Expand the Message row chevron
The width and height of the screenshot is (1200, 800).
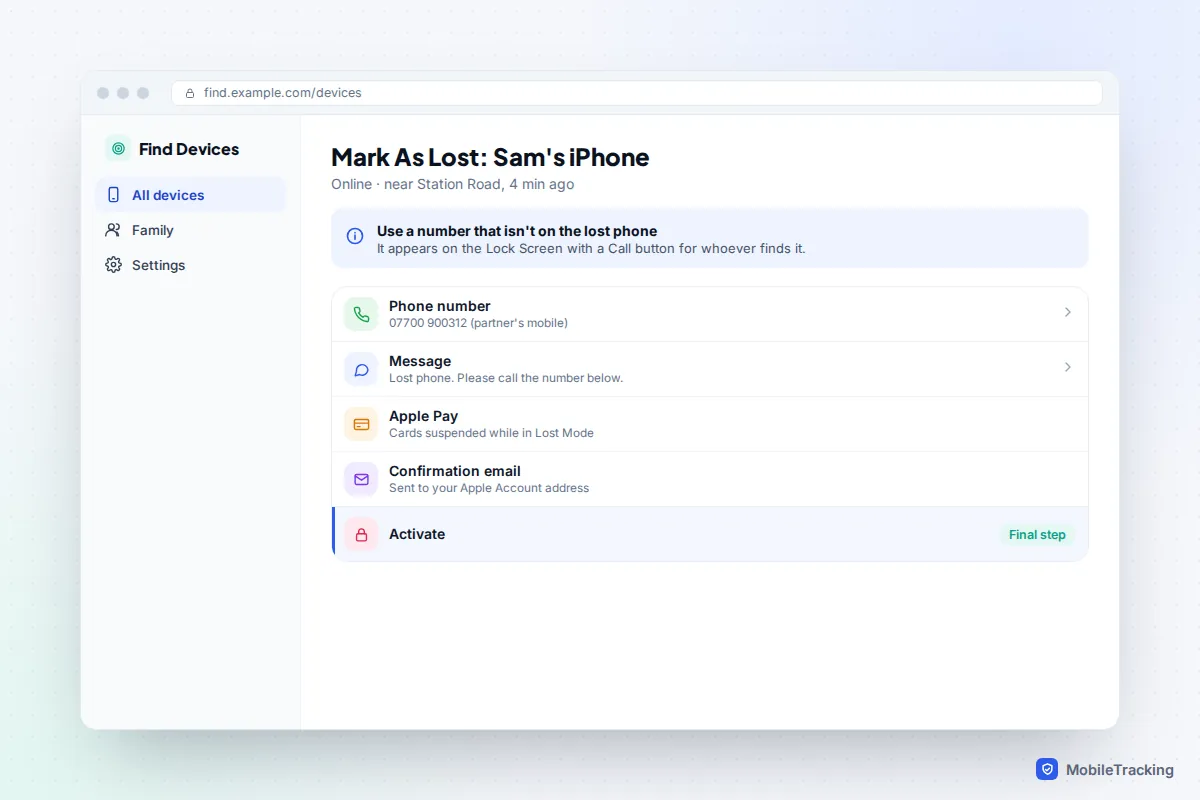click(1067, 367)
